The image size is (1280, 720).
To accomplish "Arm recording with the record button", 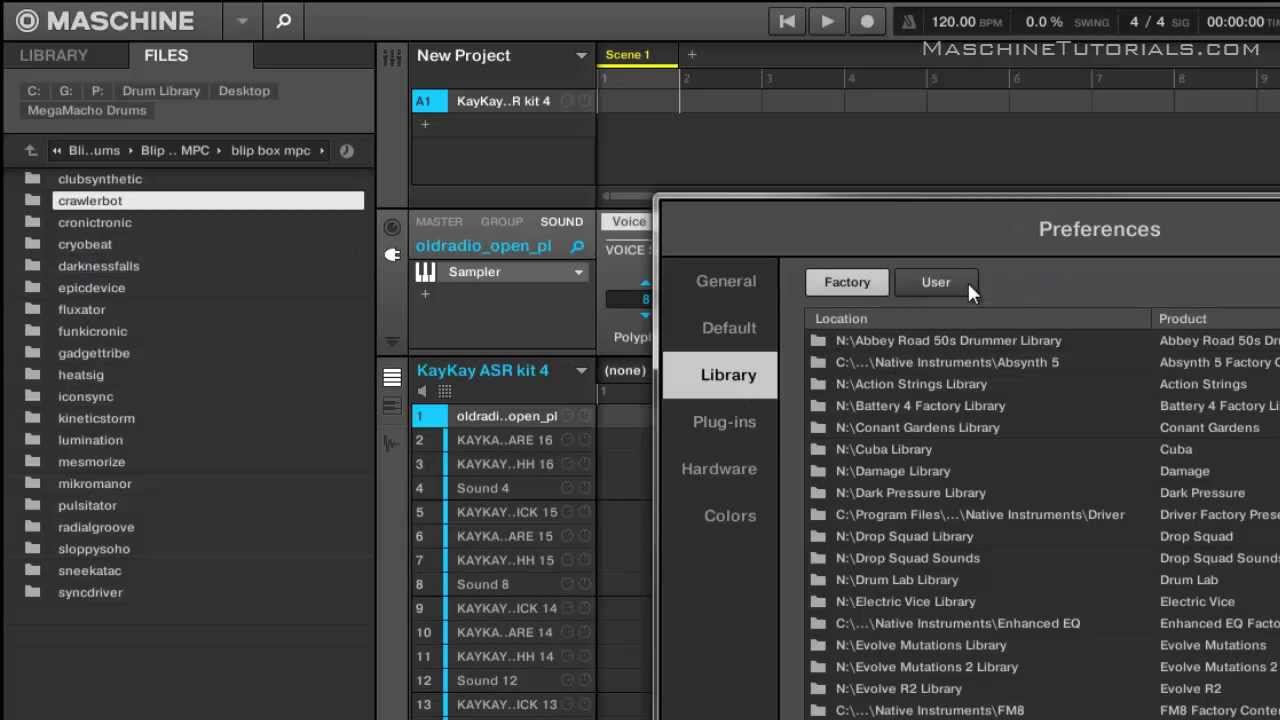I will pos(867,21).
